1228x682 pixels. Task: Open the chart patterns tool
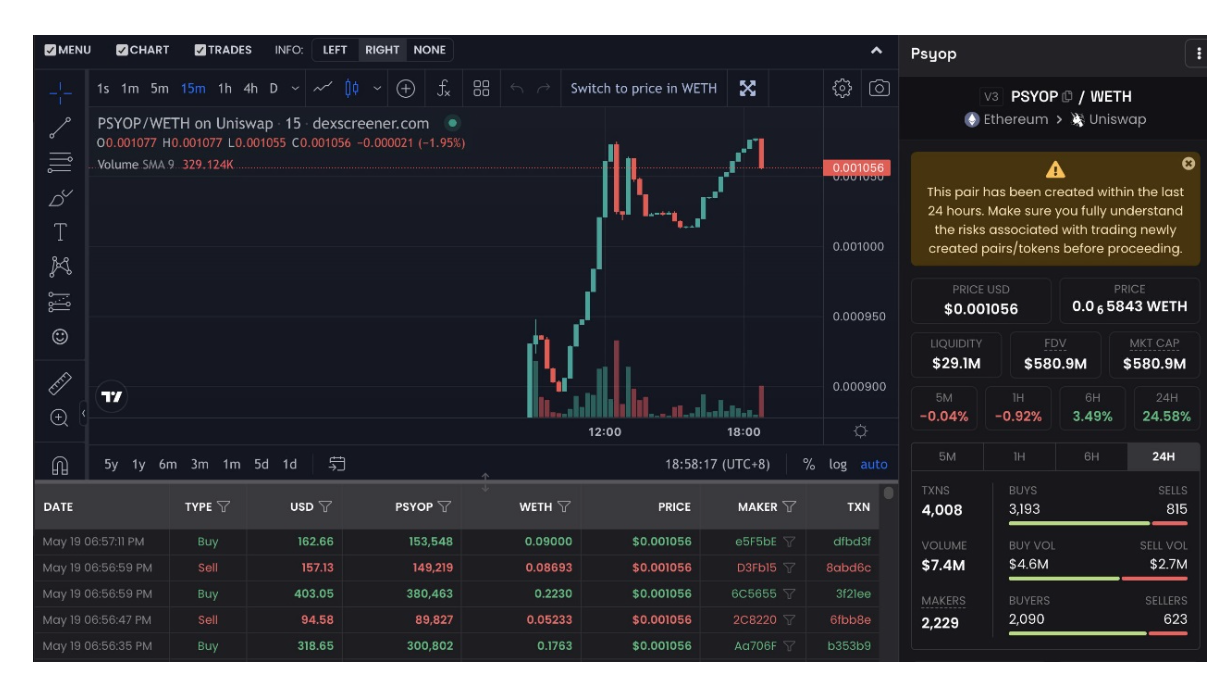pos(60,267)
